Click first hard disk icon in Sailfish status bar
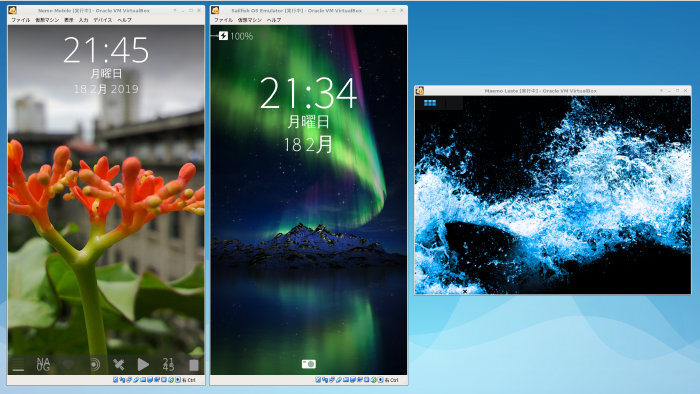This screenshot has height=394, width=700. point(318,380)
